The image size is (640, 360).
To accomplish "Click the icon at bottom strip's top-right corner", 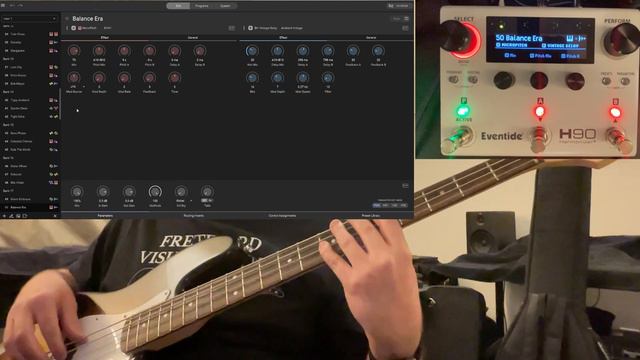I will click(405, 186).
